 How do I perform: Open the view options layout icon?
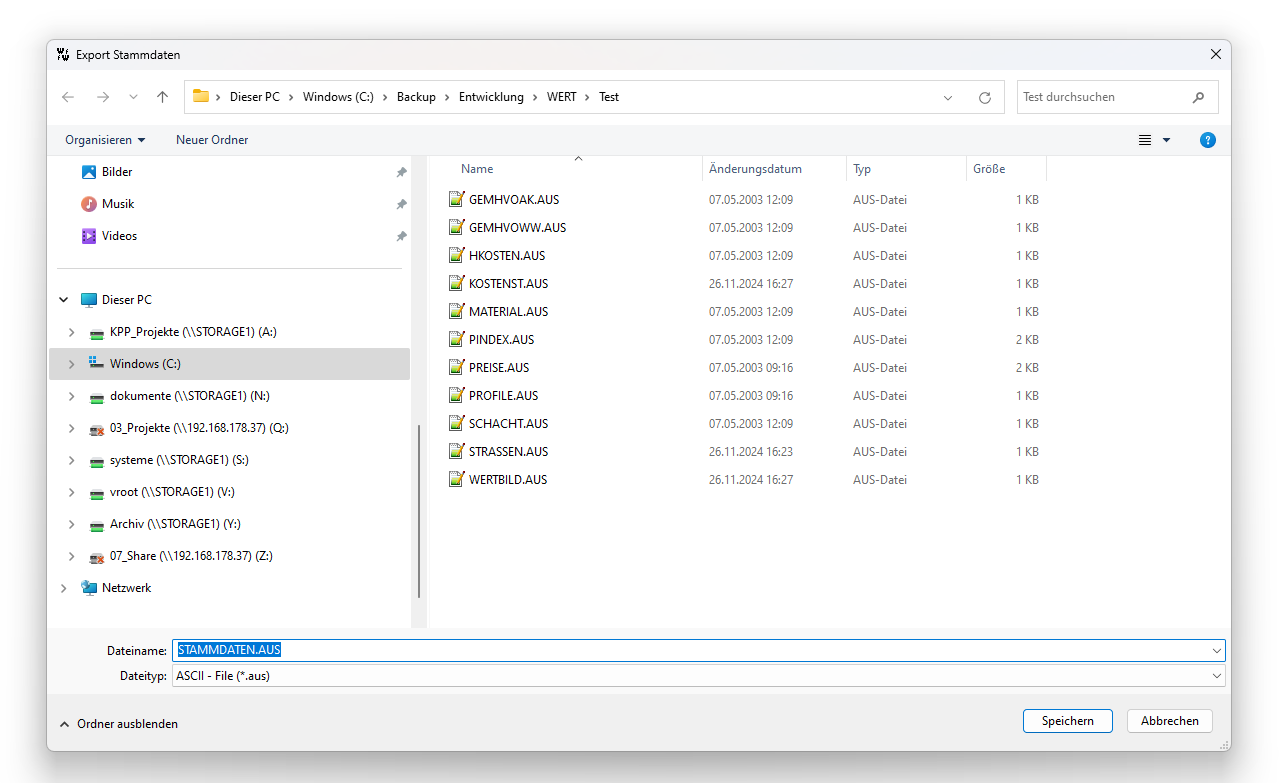(x=1145, y=140)
